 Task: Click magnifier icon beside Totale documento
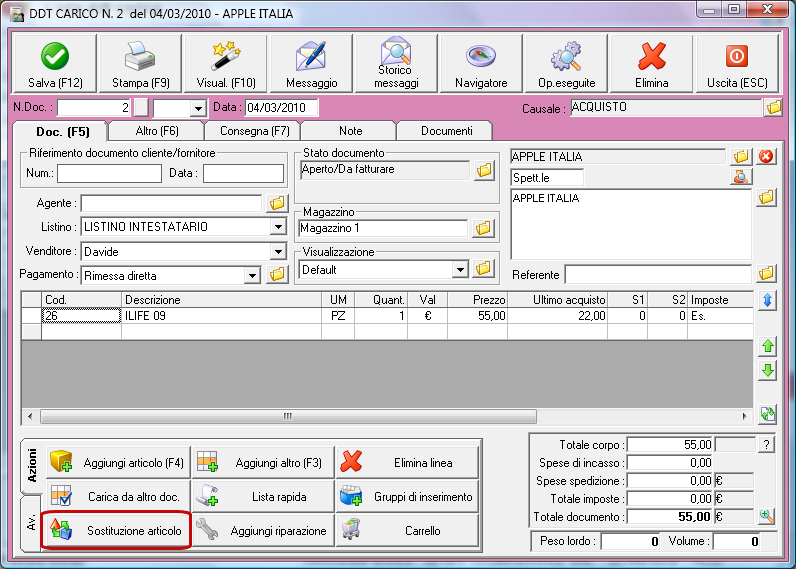click(767, 517)
